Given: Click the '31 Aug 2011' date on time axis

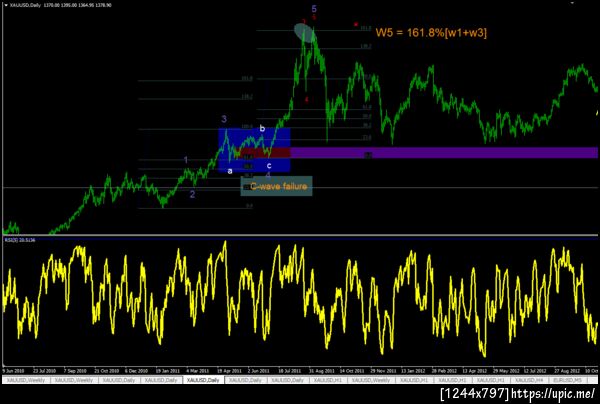Looking at the screenshot, I should coord(322,371).
